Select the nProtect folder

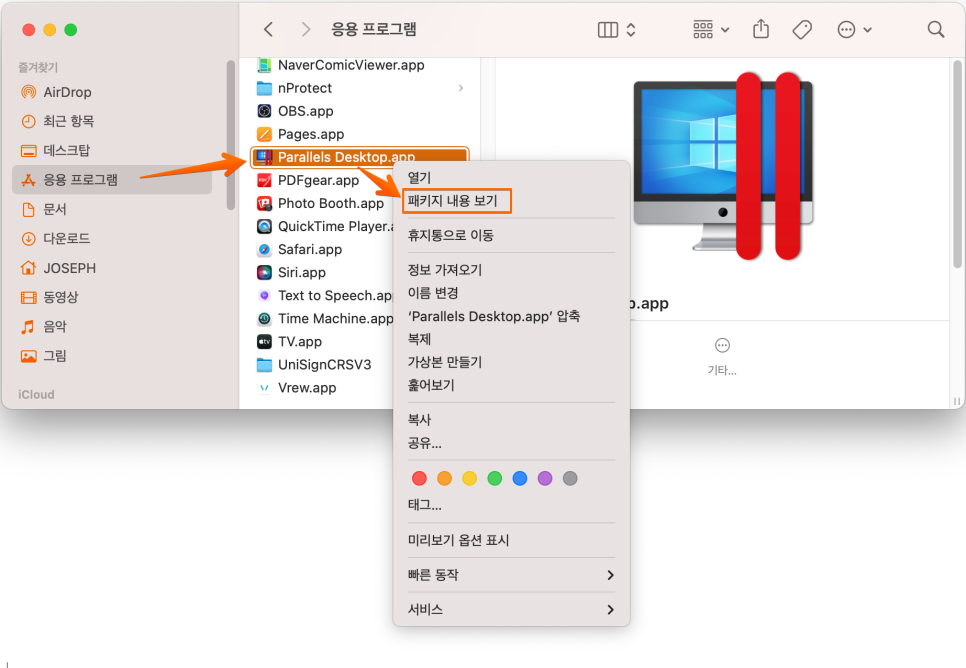pyautogui.click(x=360, y=88)
